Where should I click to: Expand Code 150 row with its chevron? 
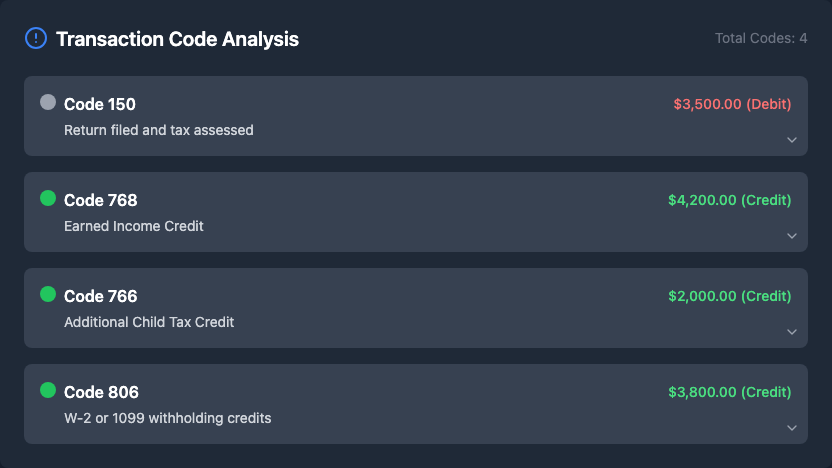tap(792, 140)
